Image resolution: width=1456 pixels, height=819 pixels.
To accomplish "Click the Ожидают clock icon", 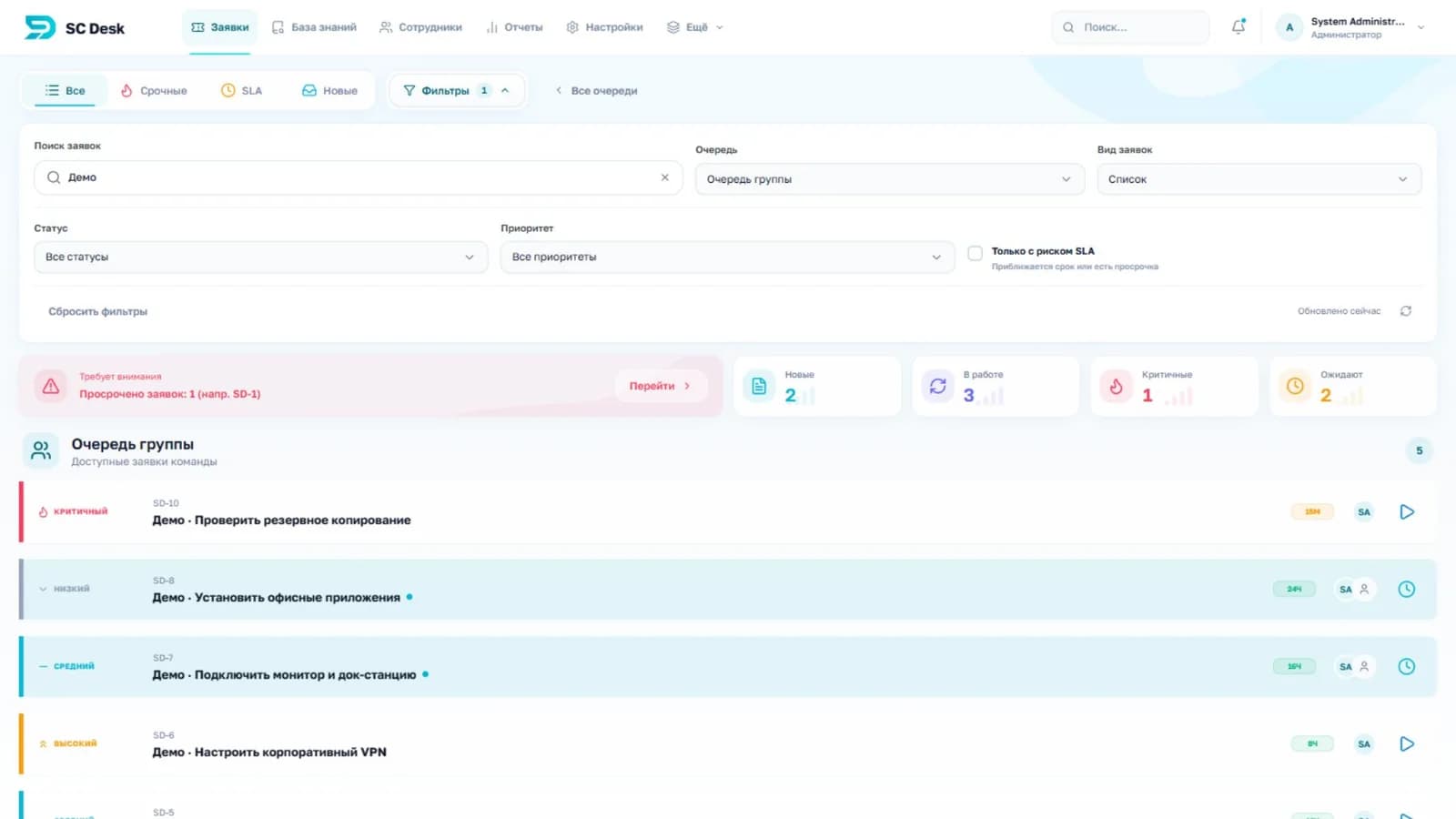I will tap(1294, 386).
